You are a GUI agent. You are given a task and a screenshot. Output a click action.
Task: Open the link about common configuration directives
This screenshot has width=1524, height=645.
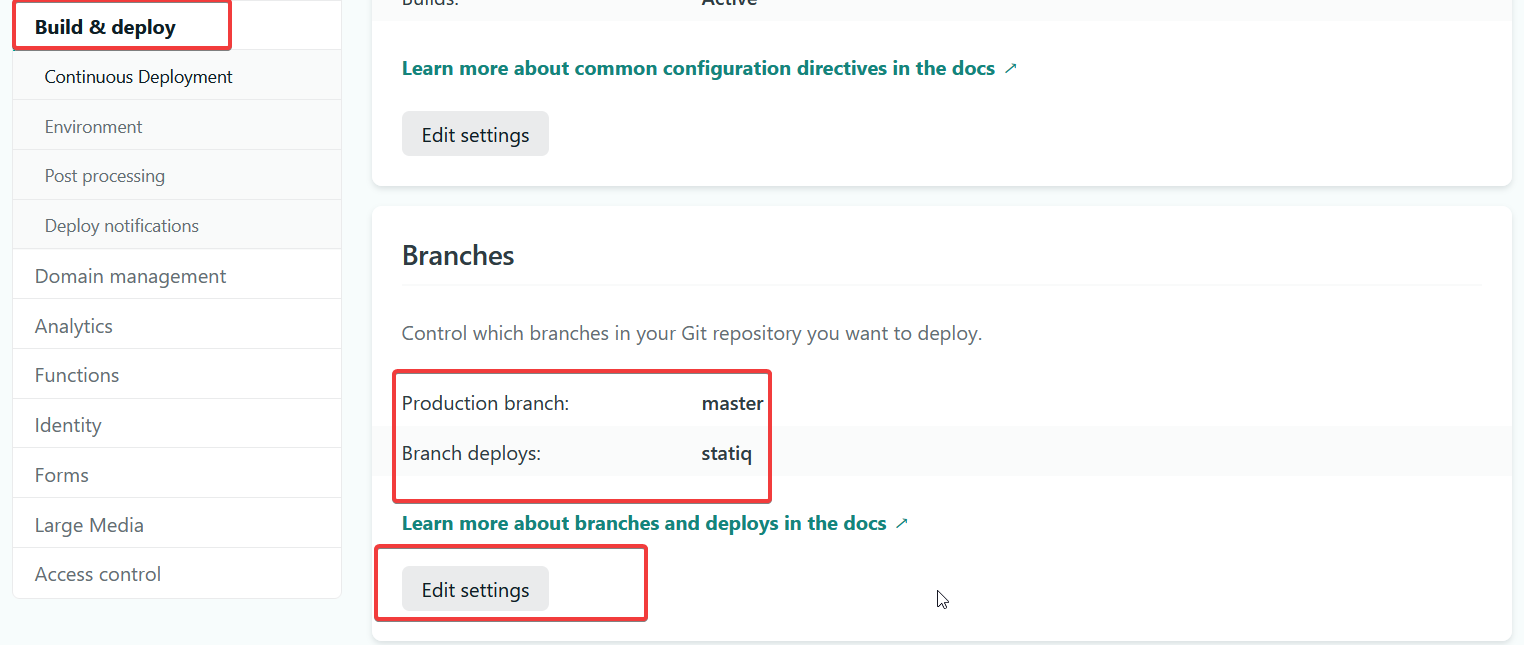pos(698,69)
